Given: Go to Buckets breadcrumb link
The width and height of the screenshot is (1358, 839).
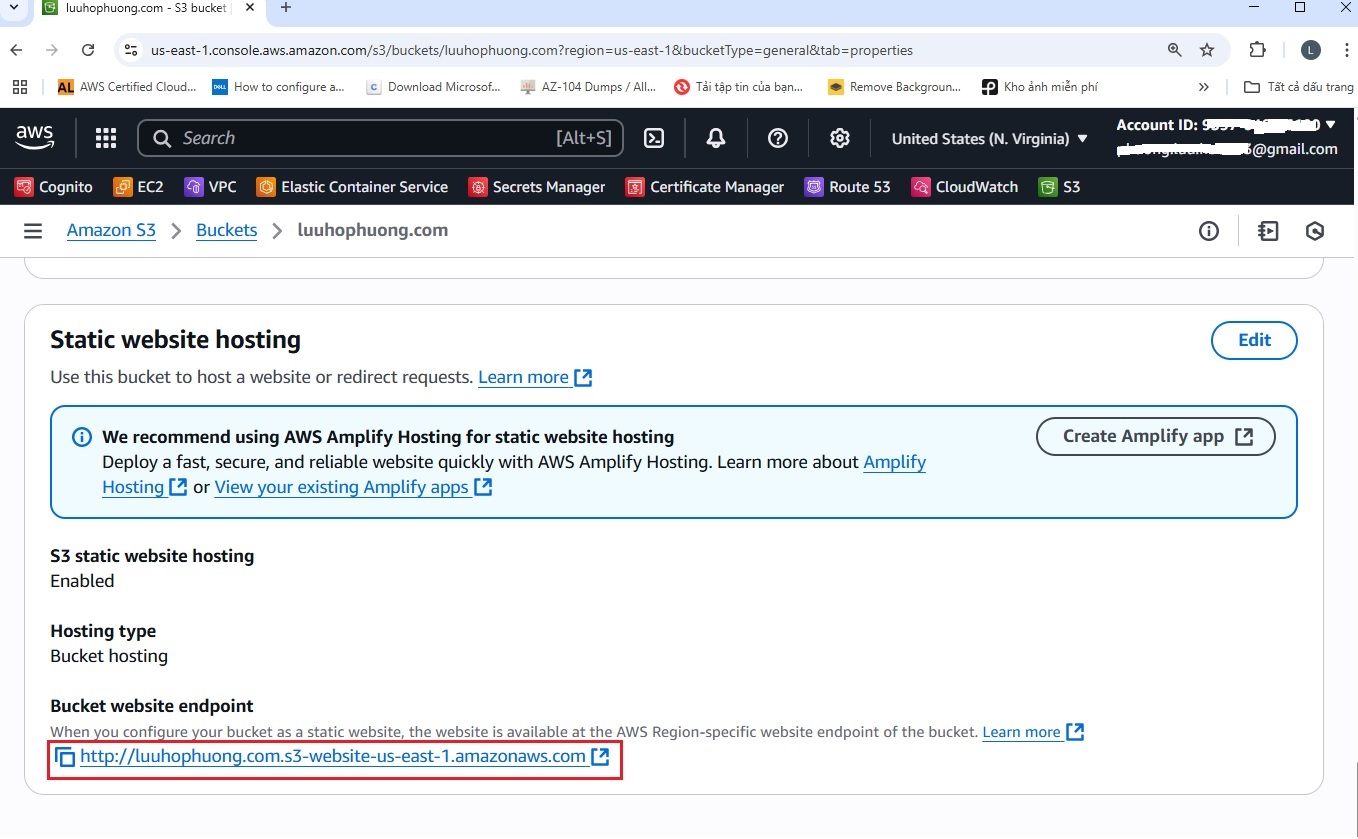Looking at the screenshot, I should coord(226,230).
